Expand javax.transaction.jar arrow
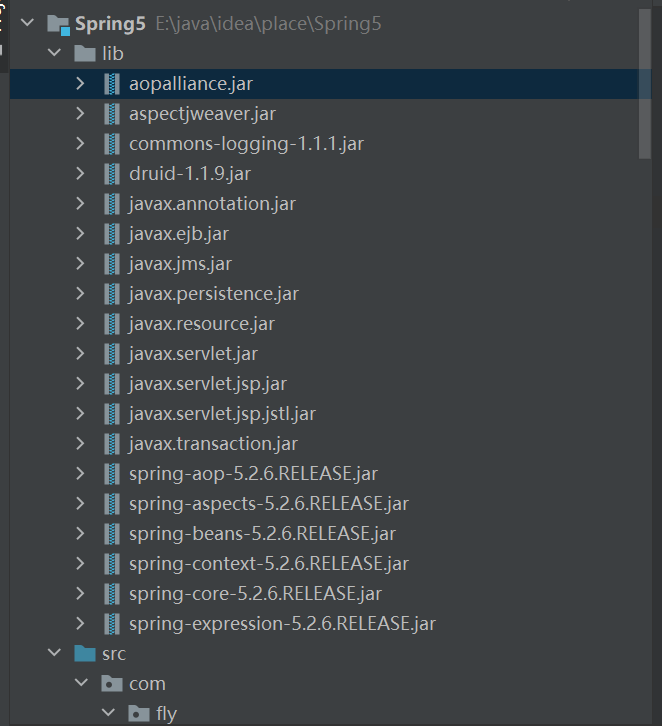The image size is (662, 726). click(80, 444)
